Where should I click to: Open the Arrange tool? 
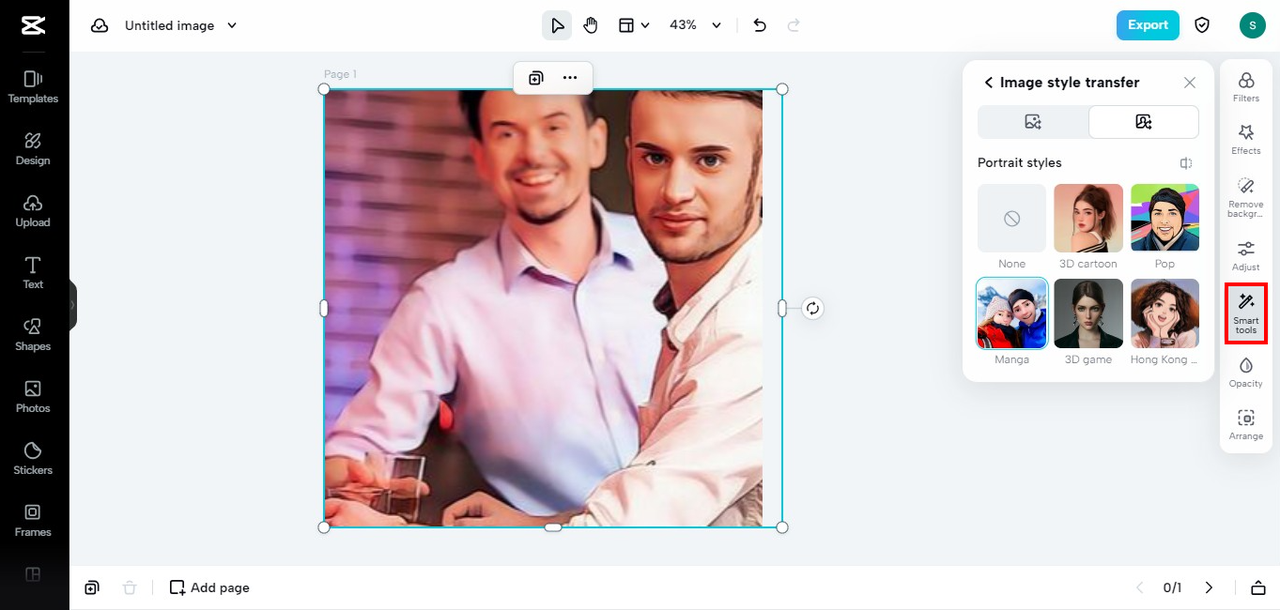coord(1246,425)
